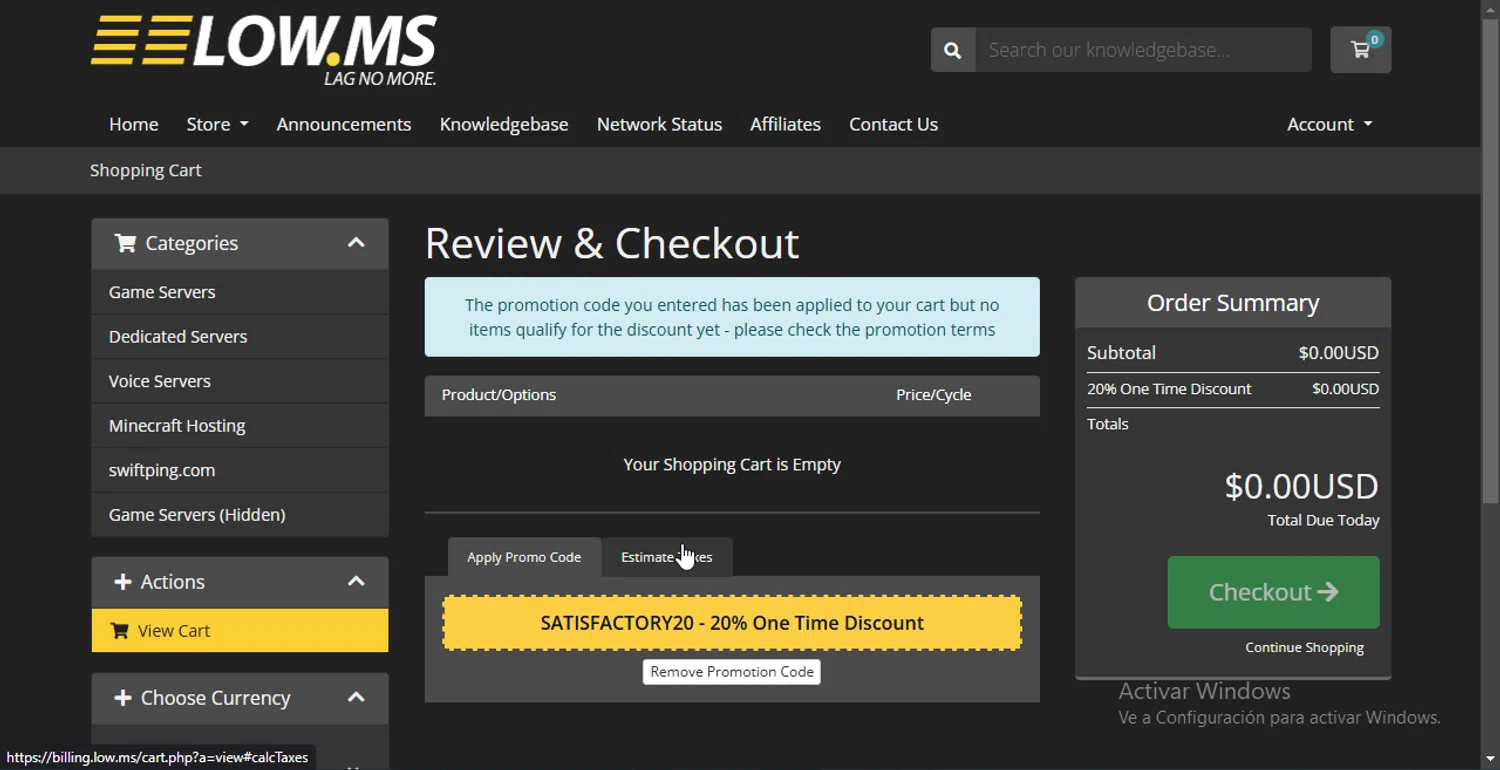
Task: Click the plus icon beside Choose Currency
Action: (123, 698)
